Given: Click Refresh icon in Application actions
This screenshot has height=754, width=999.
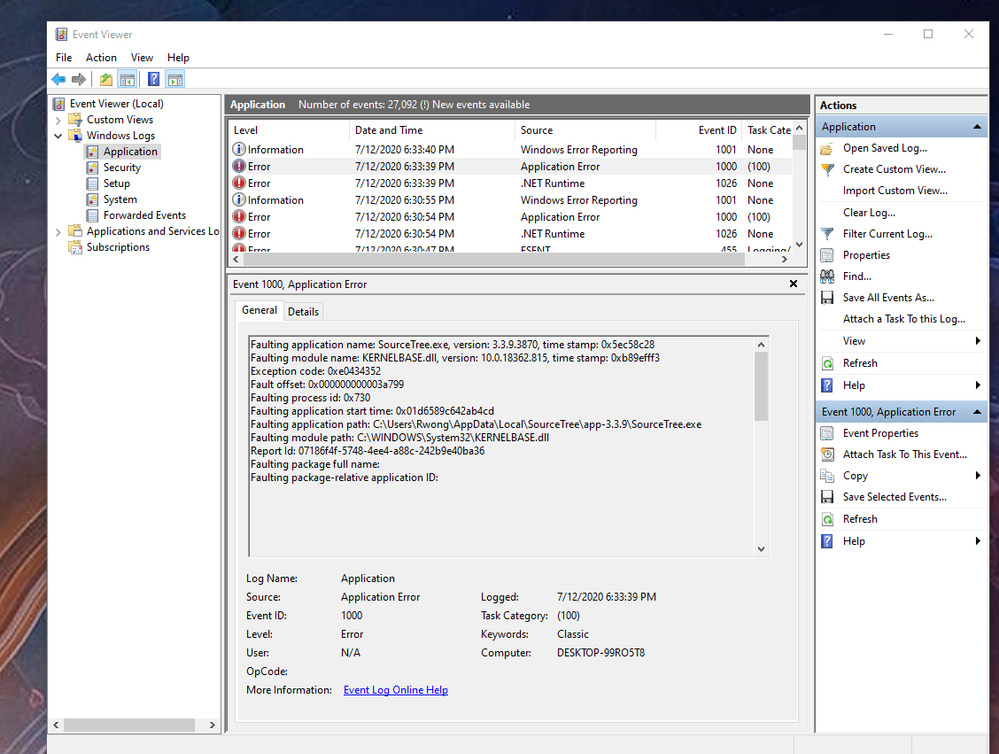Looking at the screenshot, I should click(827, 363).
